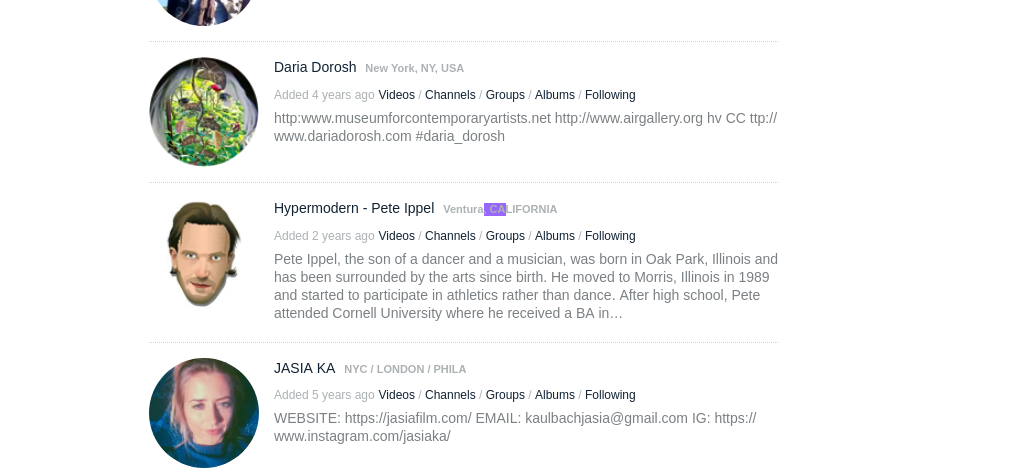This screenshot has width=1028, height=473.
Task: Browse JASIA KA's Albums
Action: (555, 395)
